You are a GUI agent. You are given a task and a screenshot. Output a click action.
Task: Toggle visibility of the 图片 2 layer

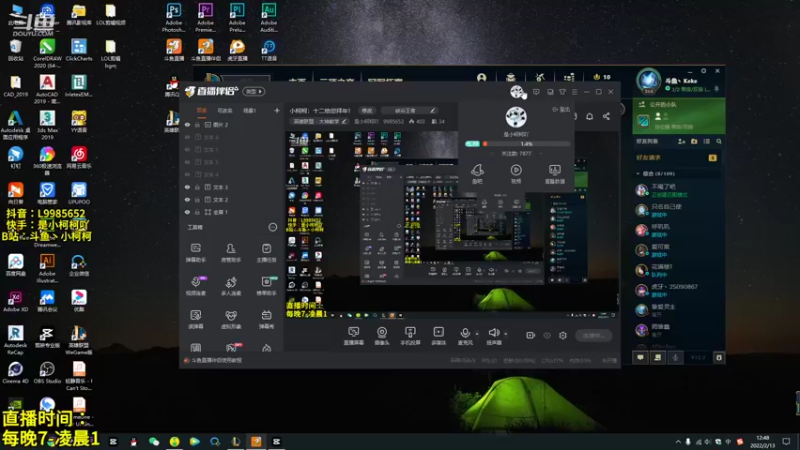coord(187,124)
